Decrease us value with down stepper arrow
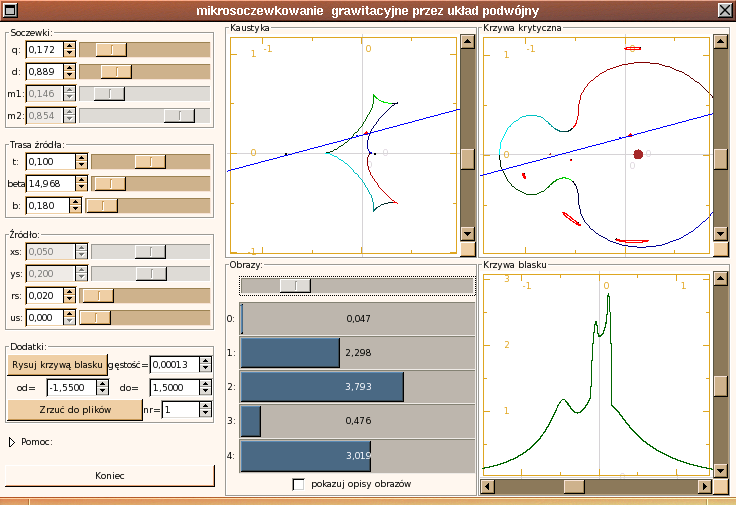This screenshot has width=736, height=505. [x=69, y=321]
